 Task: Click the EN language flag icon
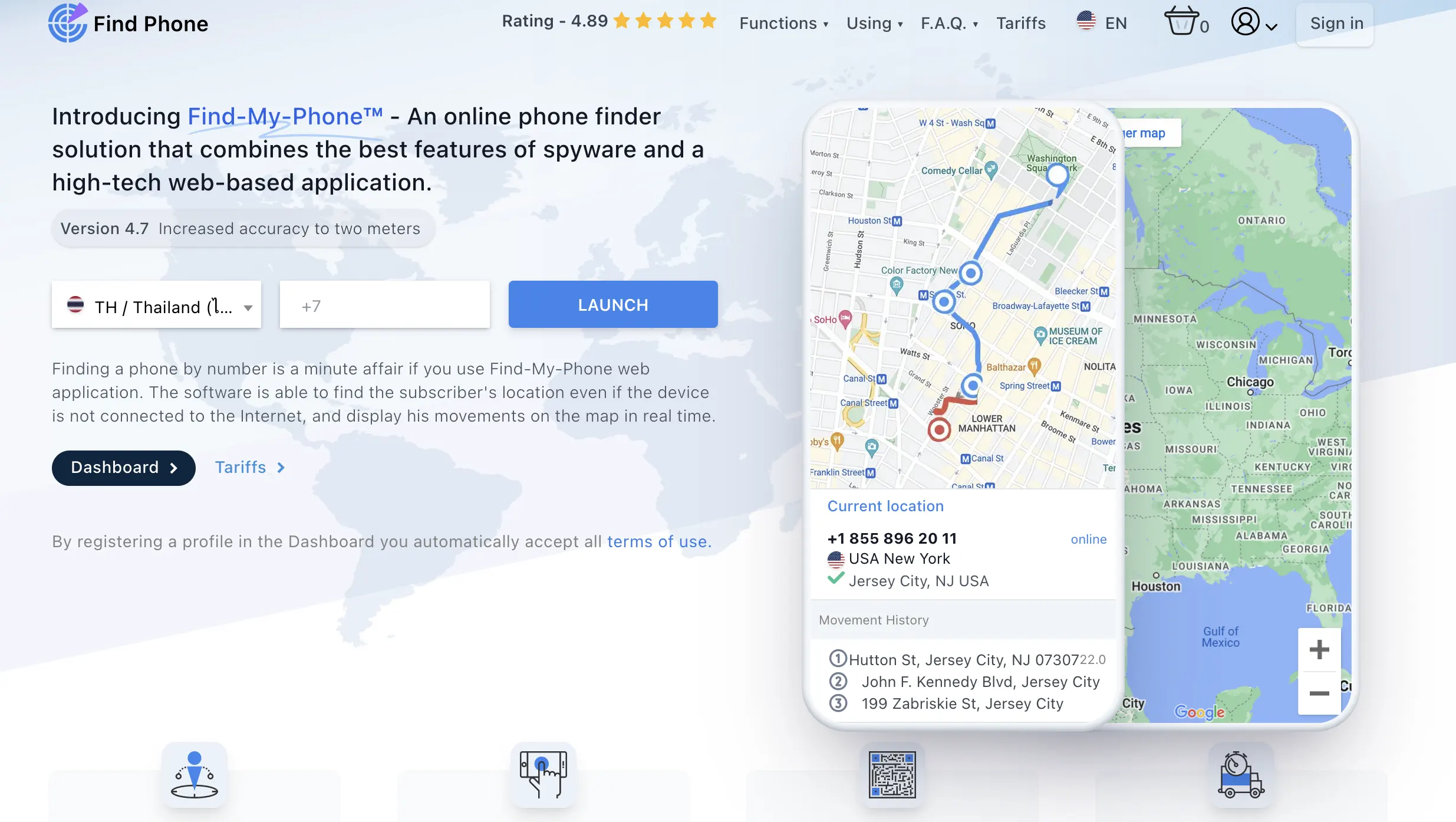1086,21
